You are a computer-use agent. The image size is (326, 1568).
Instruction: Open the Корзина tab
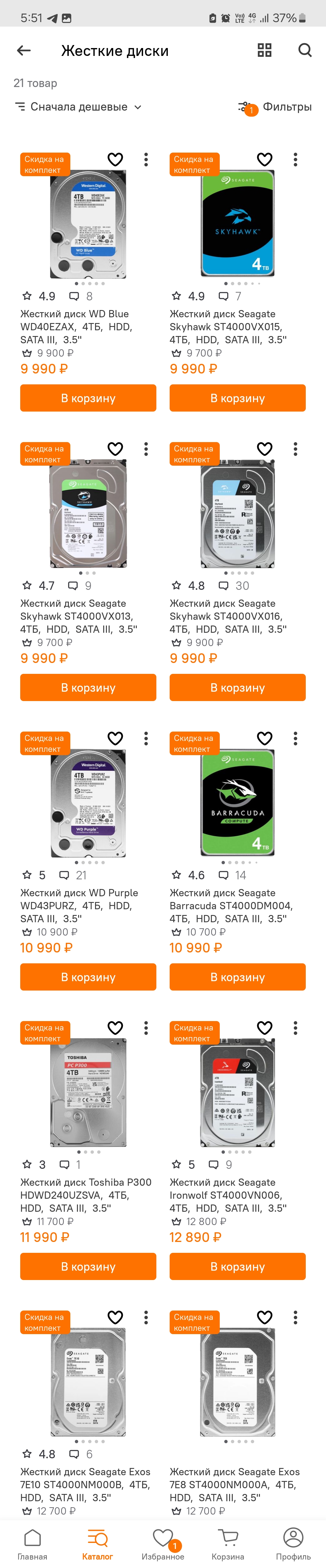coord(228,1545)
